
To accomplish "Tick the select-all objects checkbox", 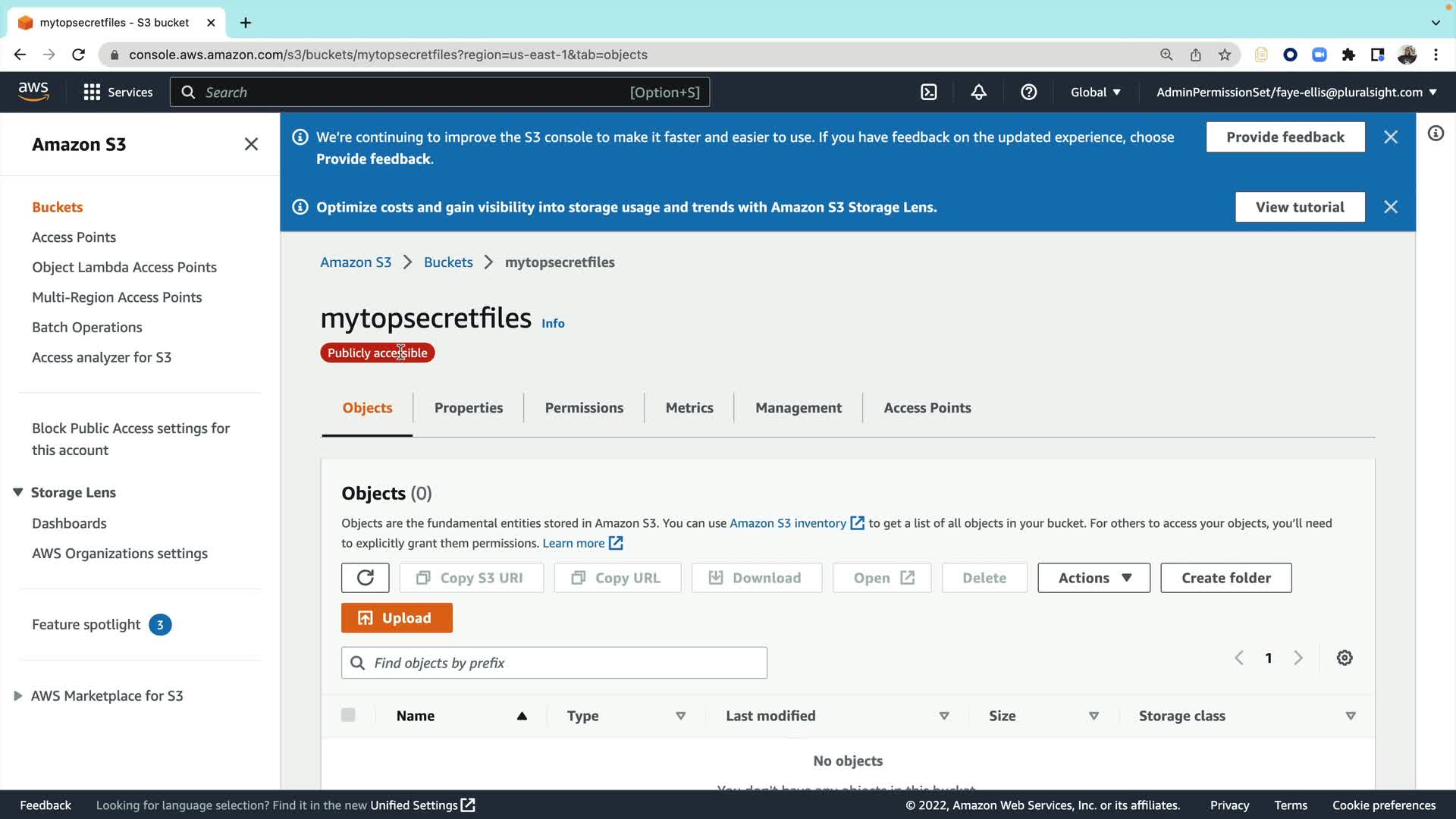I will [348, 715].
